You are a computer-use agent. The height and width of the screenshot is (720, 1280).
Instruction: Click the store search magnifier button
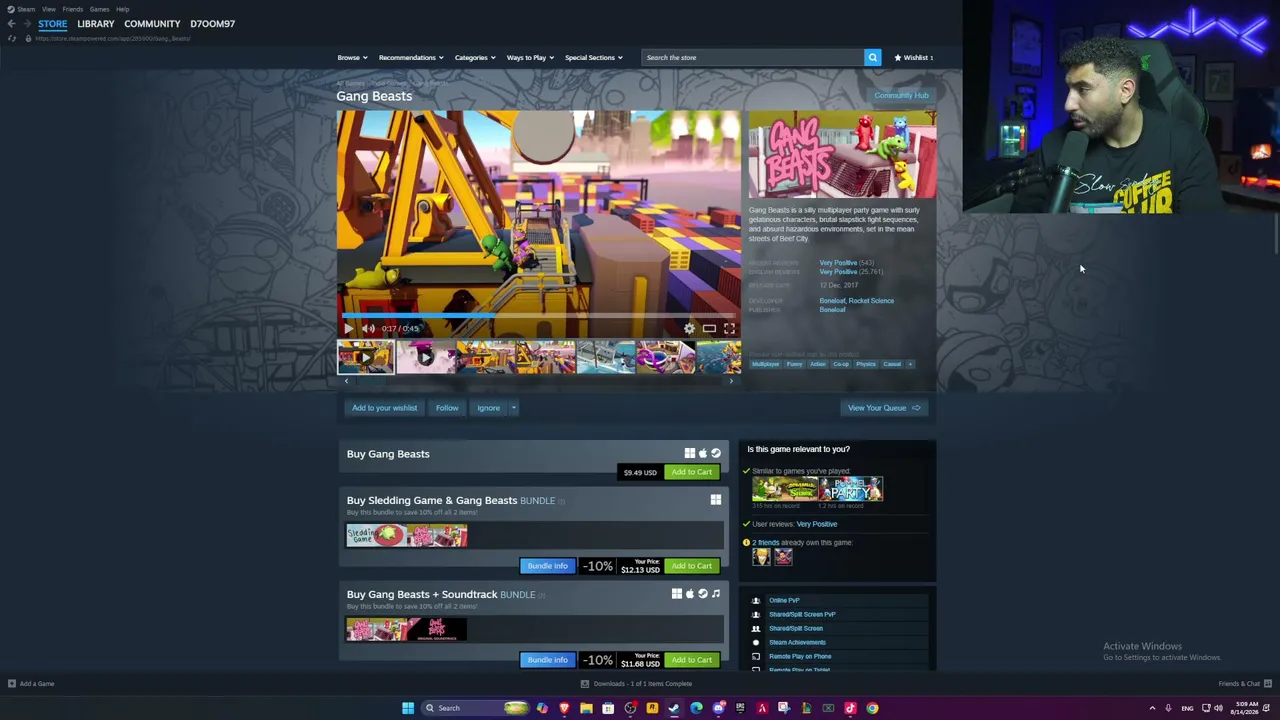872,57
